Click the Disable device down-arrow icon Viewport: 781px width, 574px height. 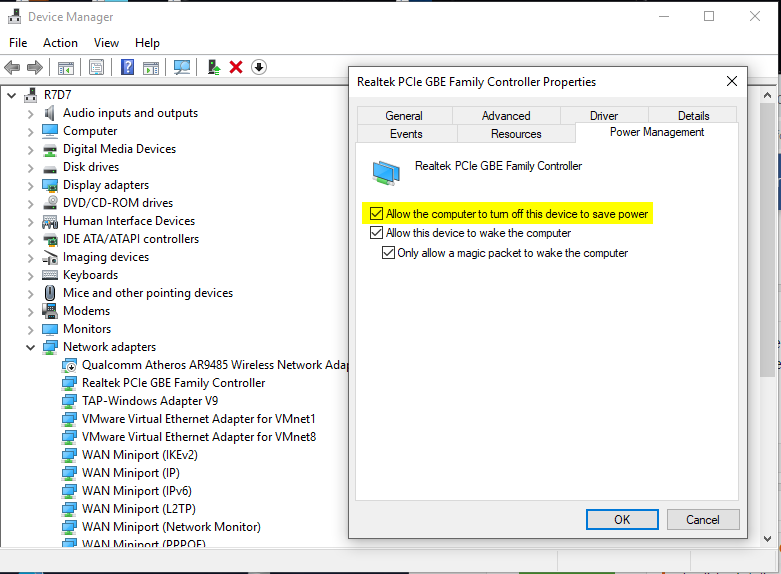[259, 67]
